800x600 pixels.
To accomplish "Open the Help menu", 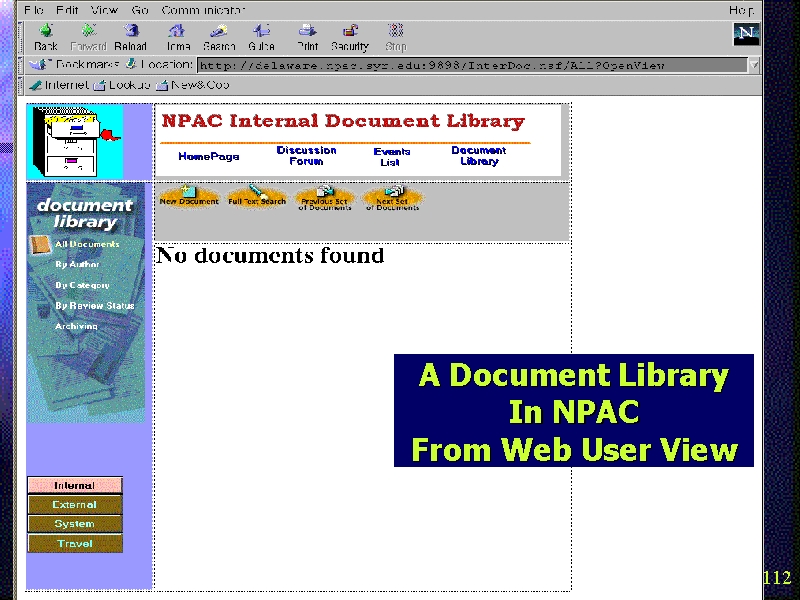I will (741, 10).
